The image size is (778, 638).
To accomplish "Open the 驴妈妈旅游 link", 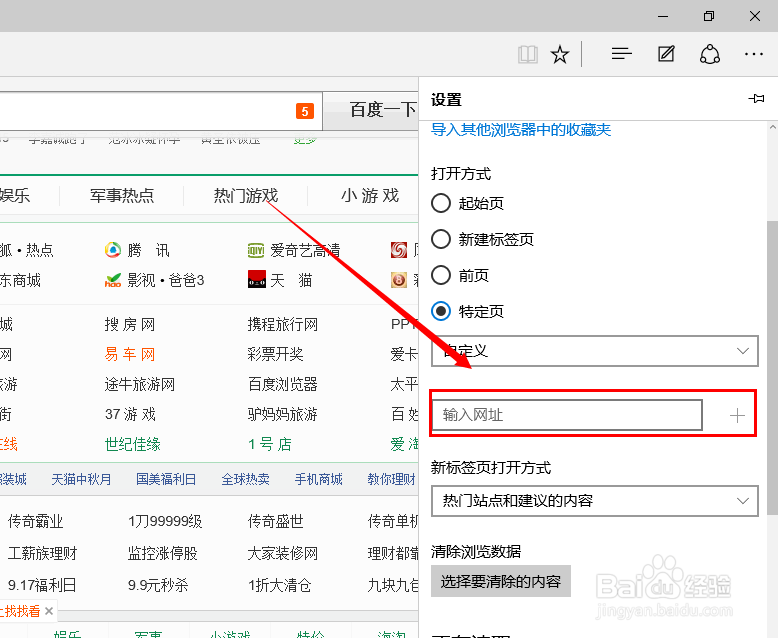I will click(x=282, y=414).
